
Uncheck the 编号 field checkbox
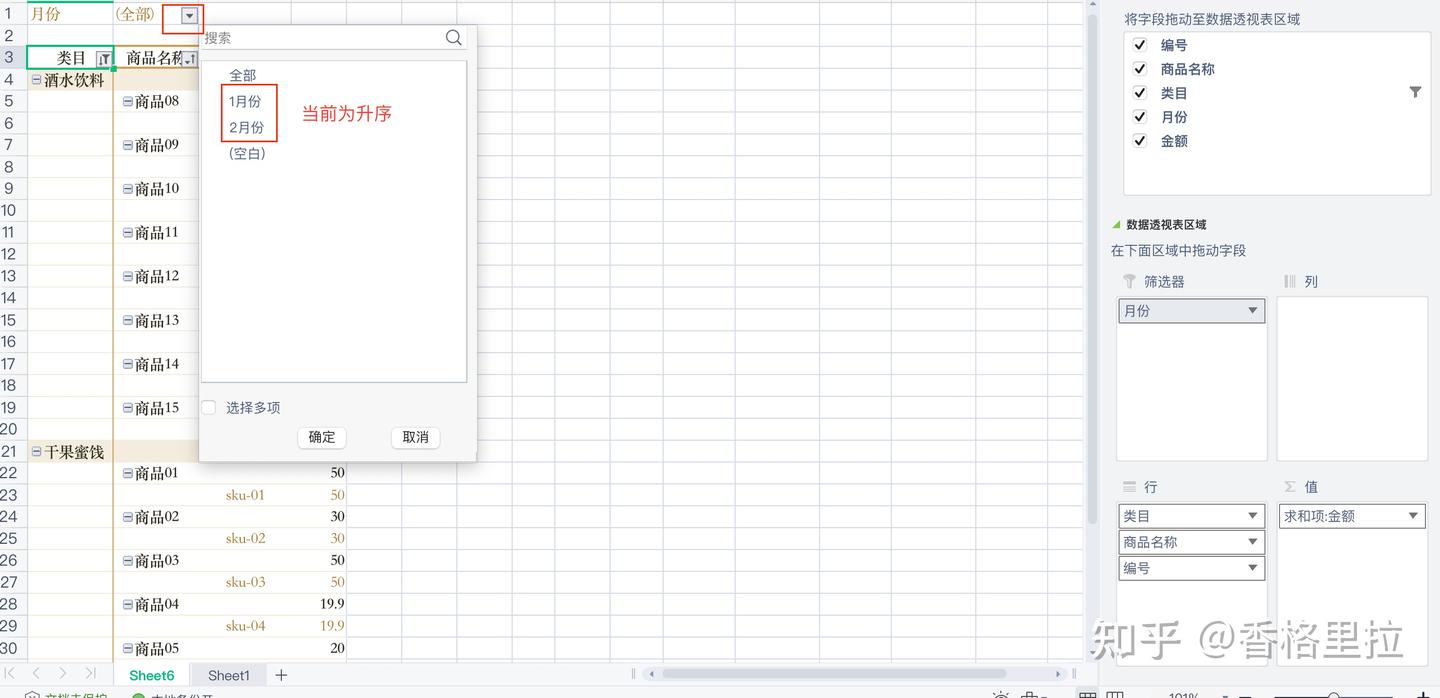pyautogui.click(x=1139, y=45)
